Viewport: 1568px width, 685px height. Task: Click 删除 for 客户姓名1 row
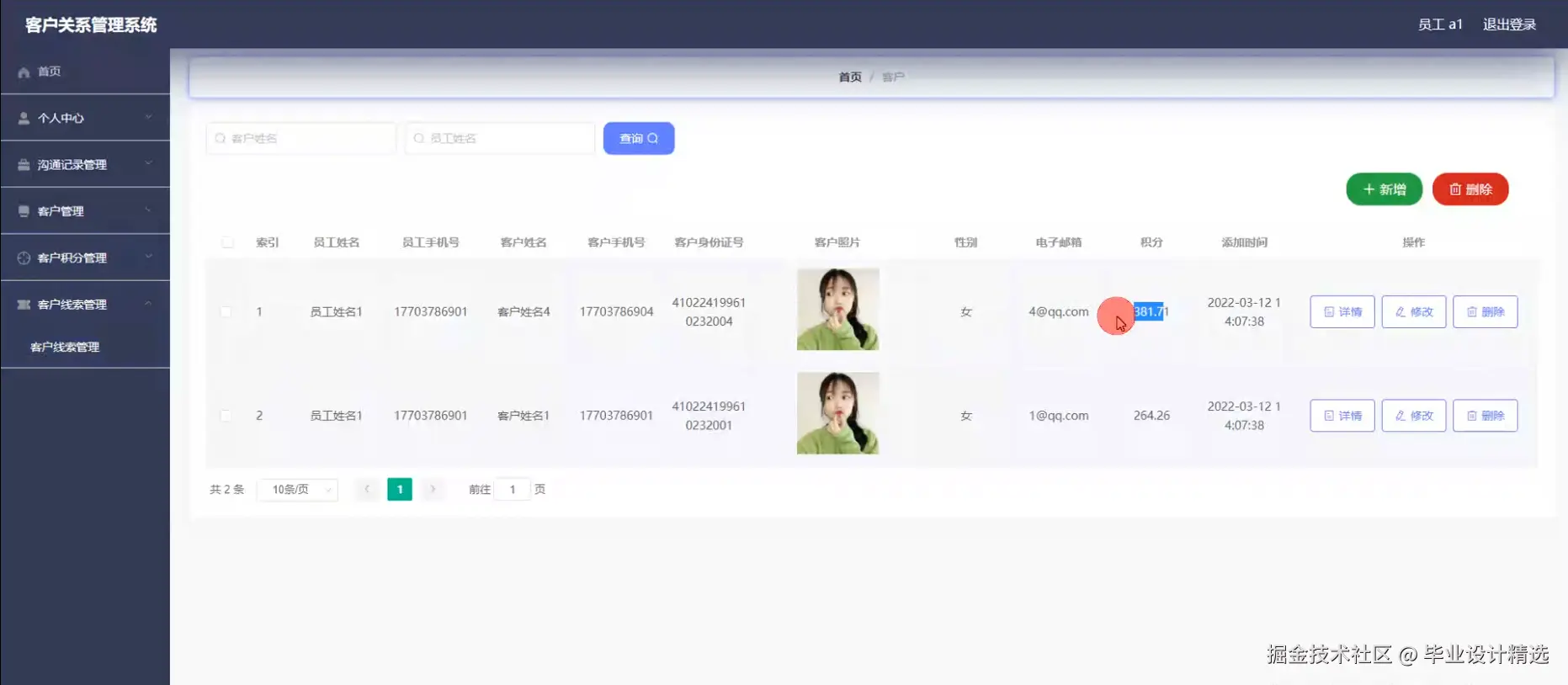[1486, 416]
